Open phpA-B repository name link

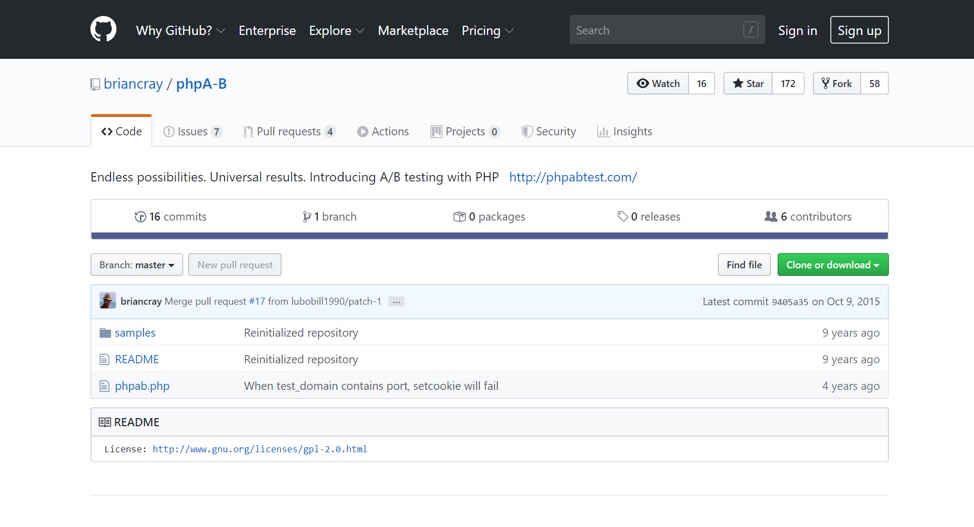click(x=201, y=84)
